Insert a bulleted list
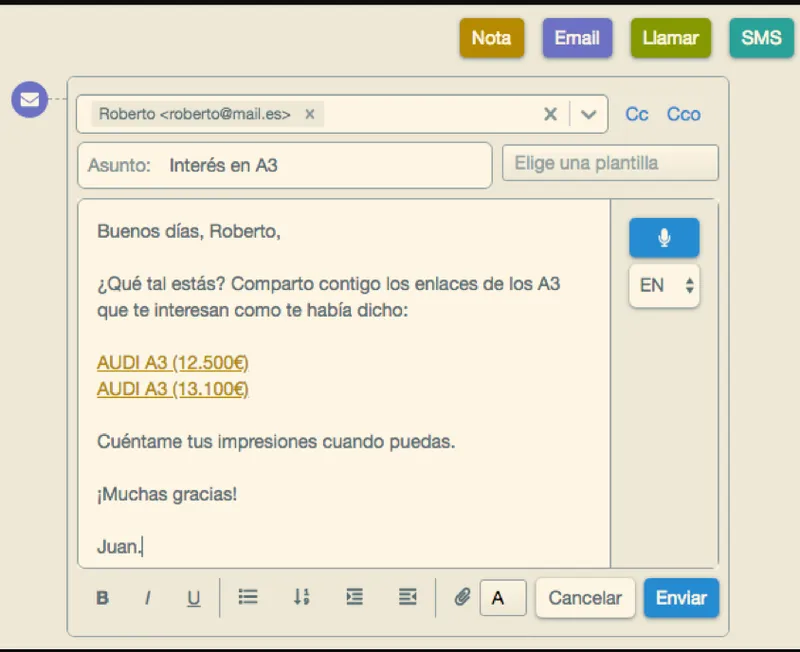The height and width of the screenshot is (652, 800). (x=248, y=596)
